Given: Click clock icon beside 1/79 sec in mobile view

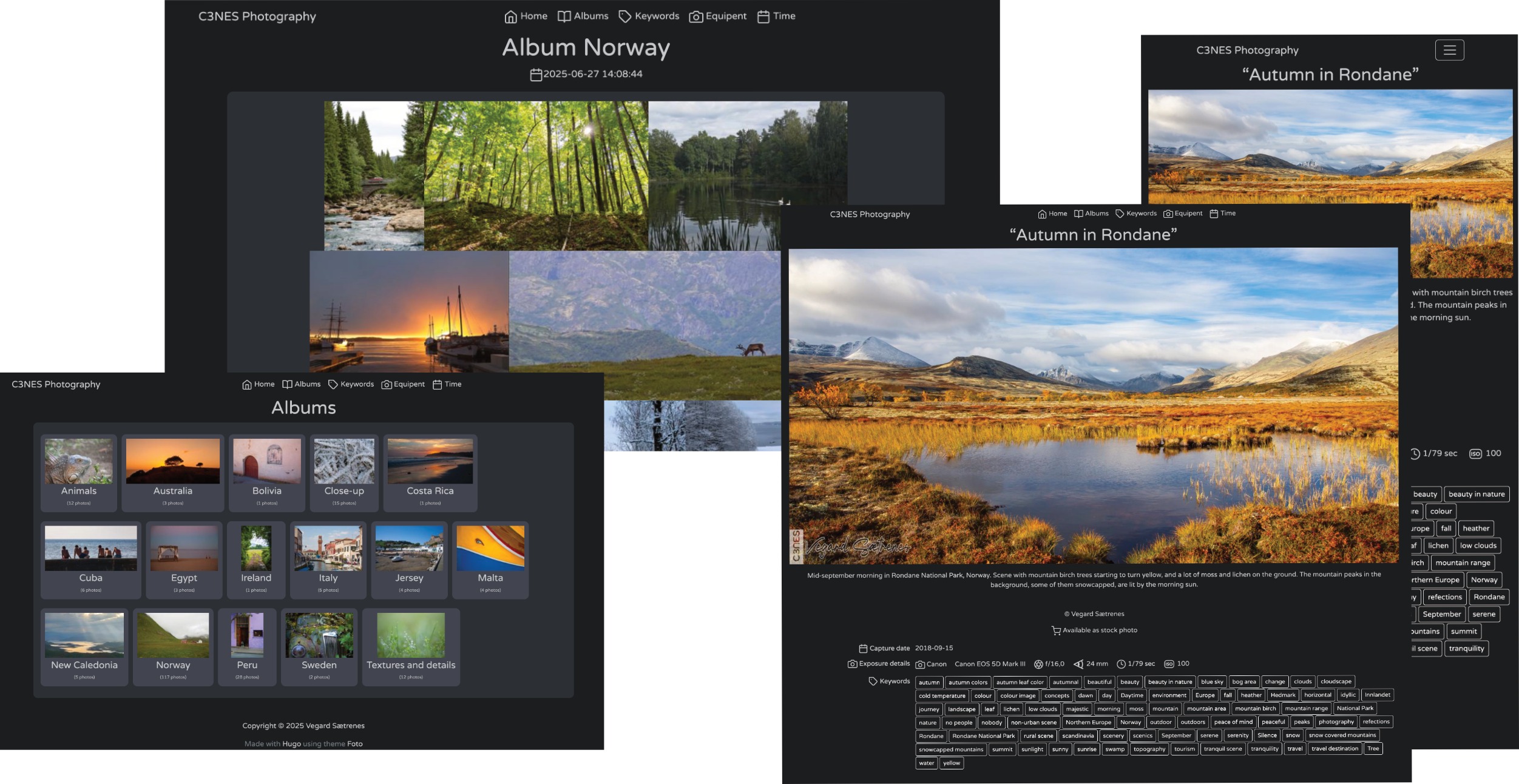Looking at the screenshot, I should (x=1415, y=454).
